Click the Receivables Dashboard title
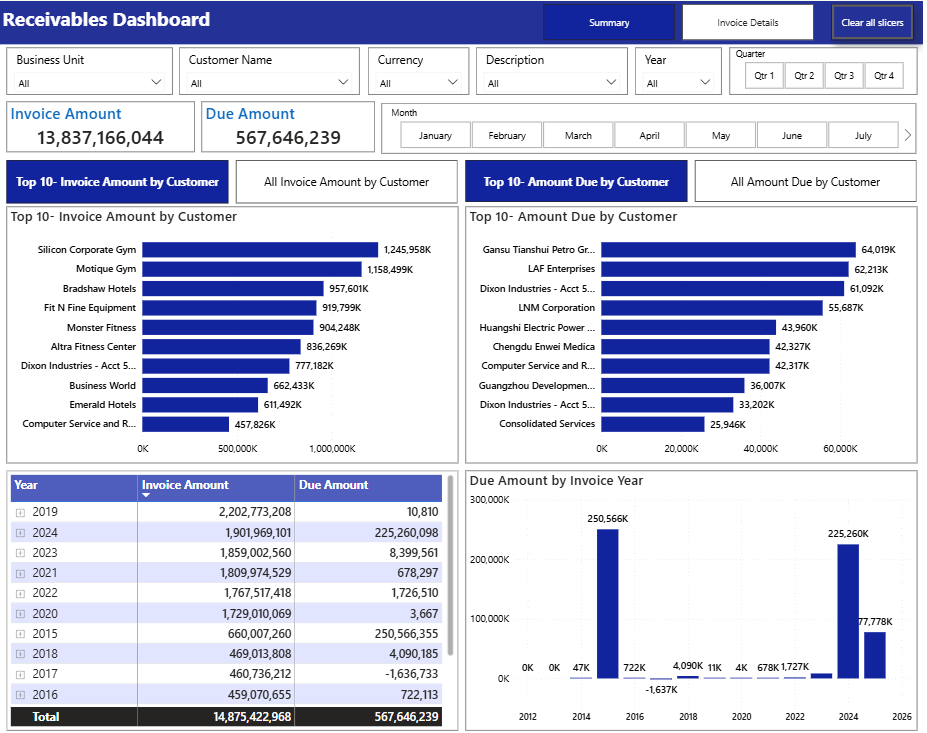 click(106, 20)
